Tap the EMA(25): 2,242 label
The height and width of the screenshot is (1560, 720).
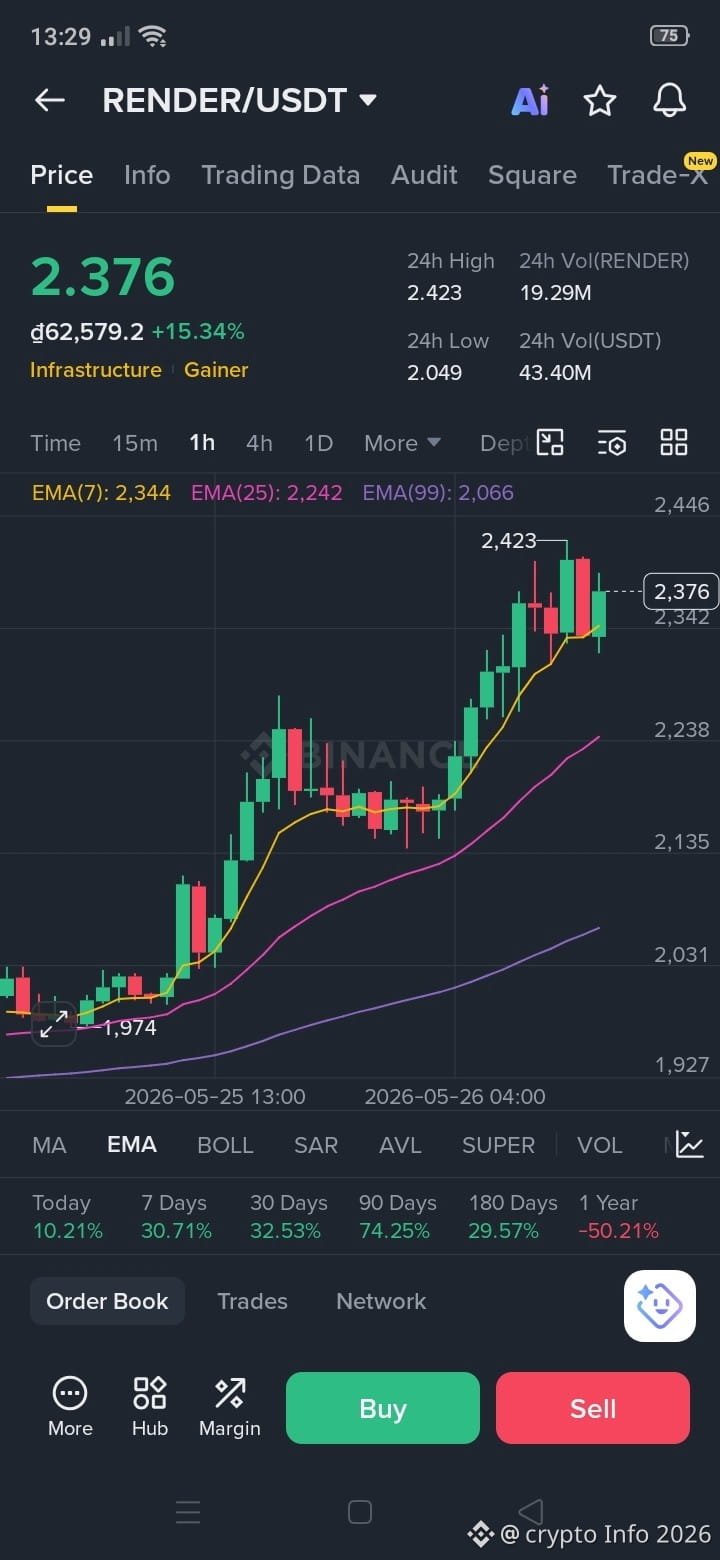coord(267,493)
